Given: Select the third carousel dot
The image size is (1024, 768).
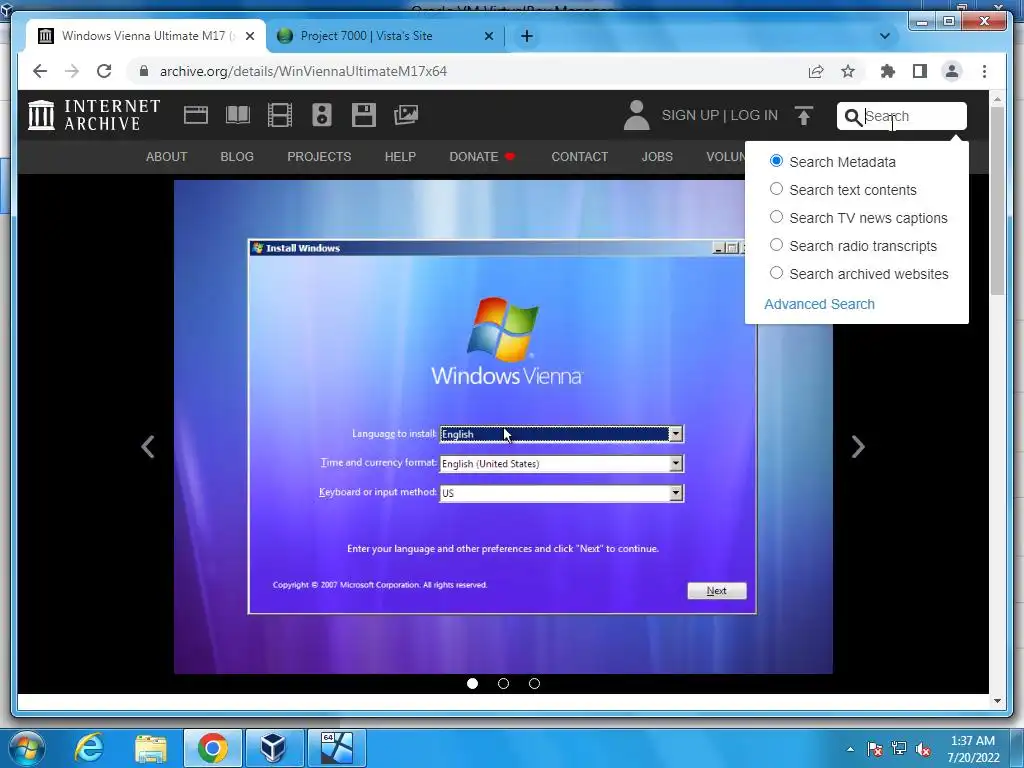Looking at the screenshot, I should 534,683.
